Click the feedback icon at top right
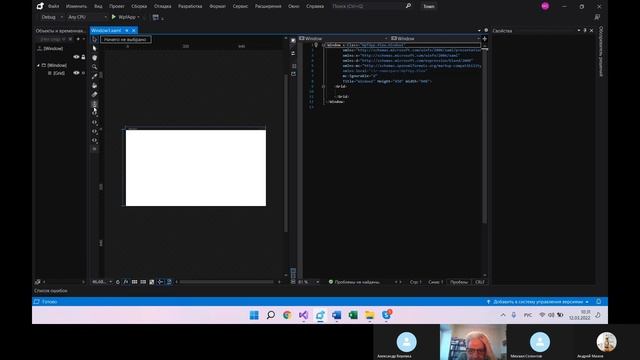The image size is (640, 360). click(597, 17)
